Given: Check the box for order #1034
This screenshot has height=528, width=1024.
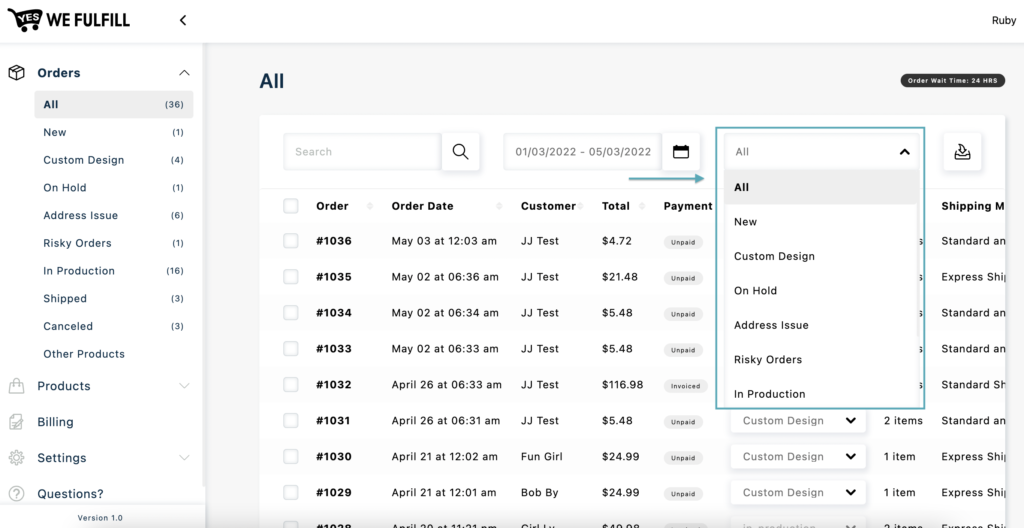Looking at the screenshot, I should 291,313.
